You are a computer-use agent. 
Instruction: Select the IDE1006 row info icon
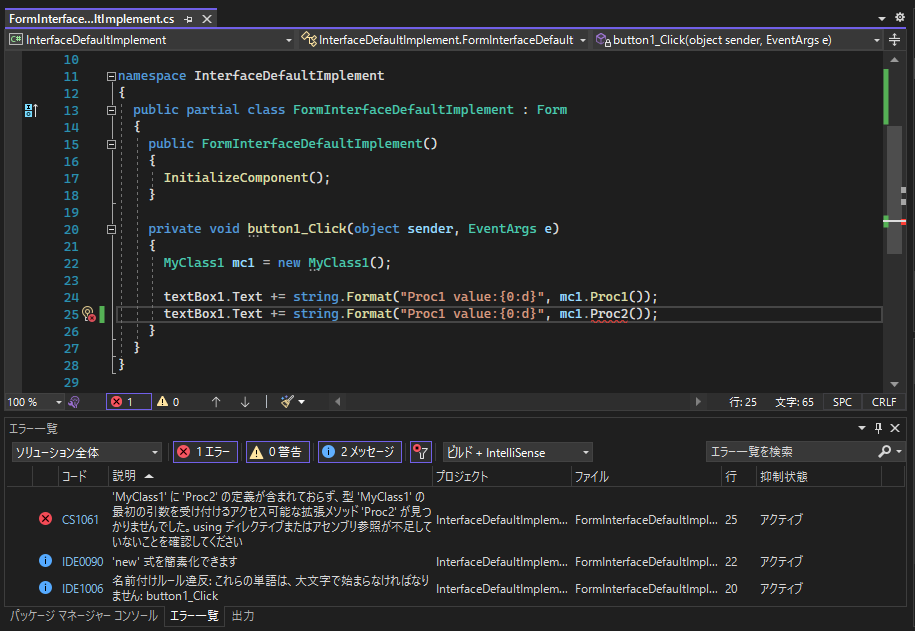pyautogui.click(x=46, y=588)
